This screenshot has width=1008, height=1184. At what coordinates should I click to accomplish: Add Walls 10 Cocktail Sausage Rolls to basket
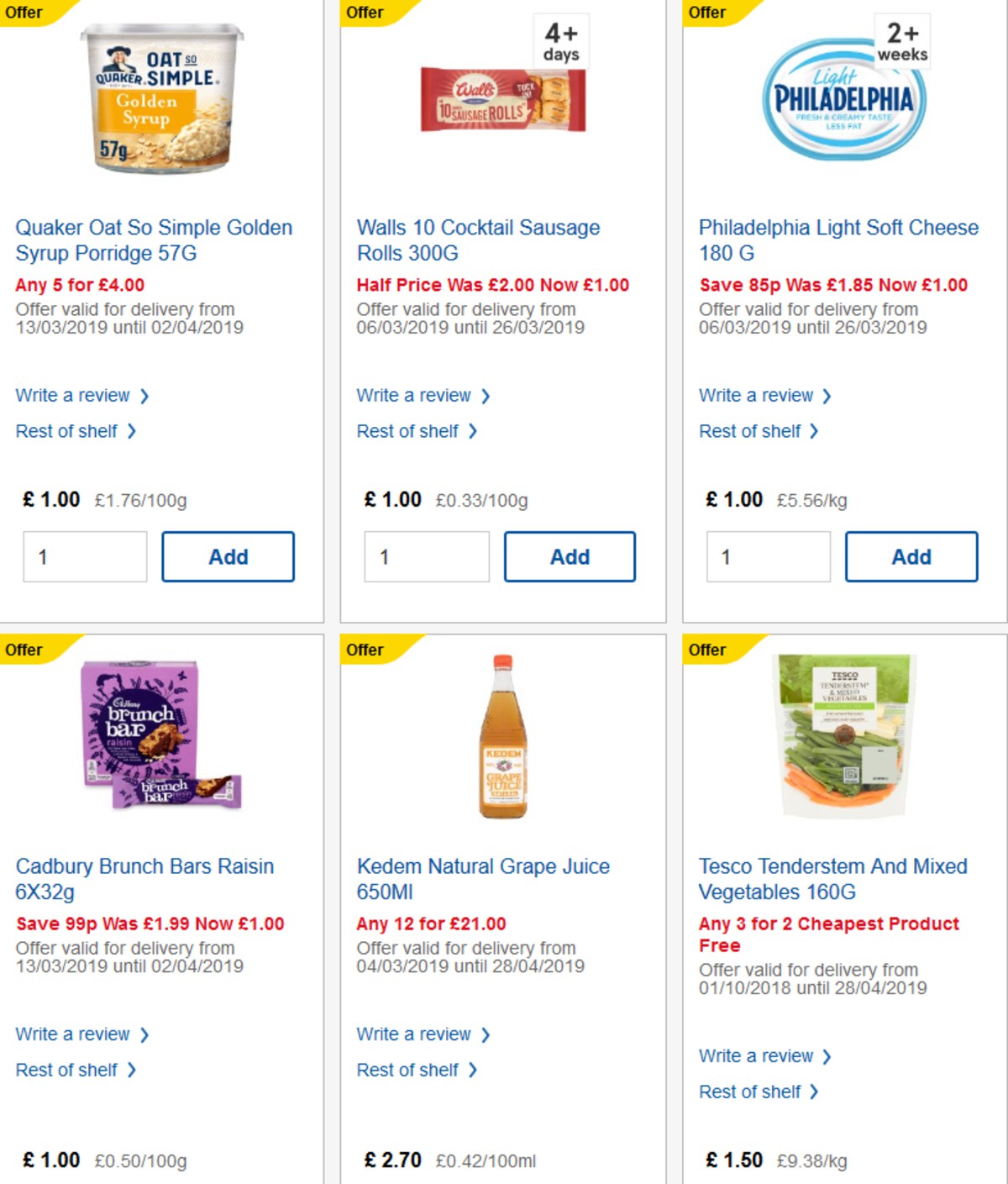[570, 555]
